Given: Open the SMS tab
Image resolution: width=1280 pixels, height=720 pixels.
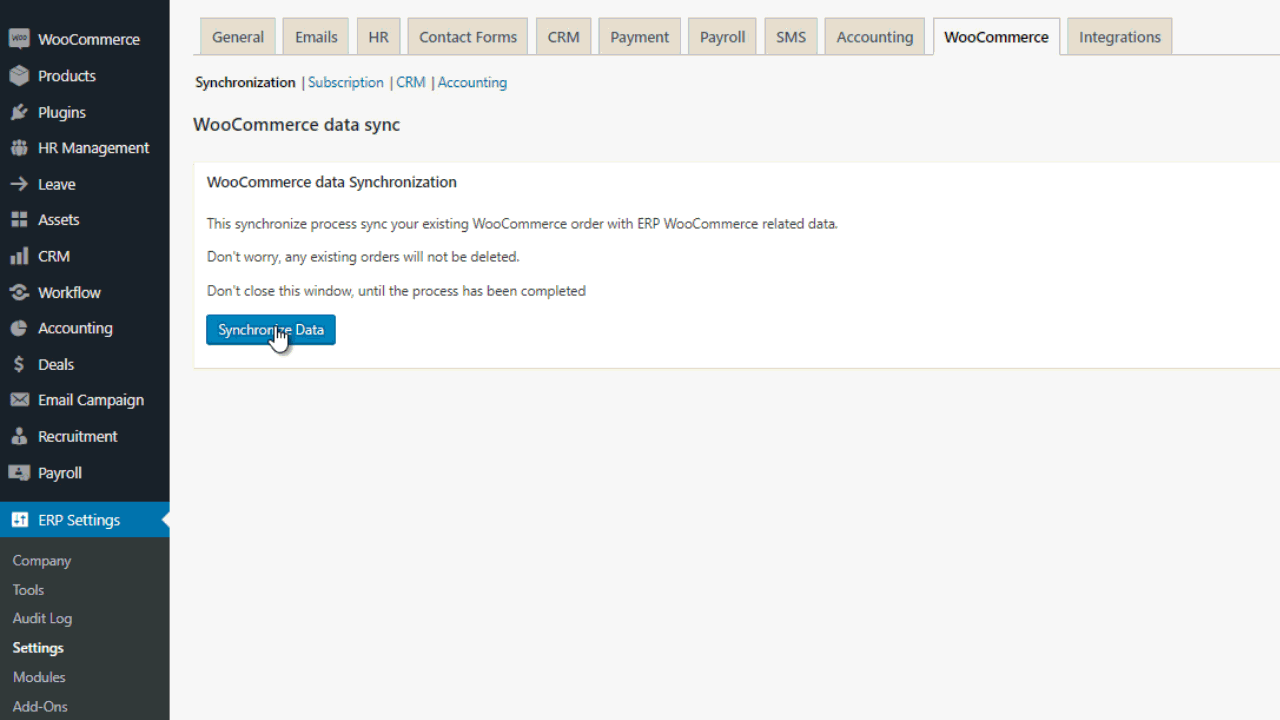Looking at the screenshot, I should pyautogui.click(x=791, y=37).
